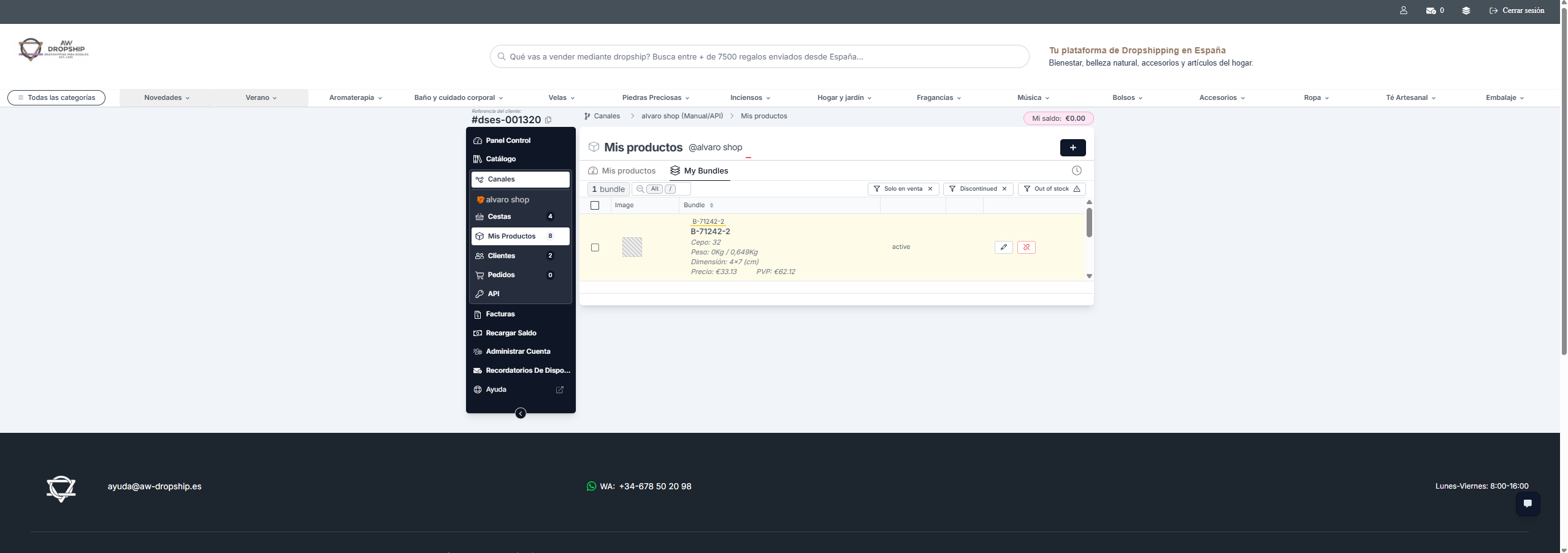Toggle the Out of stock filter
This screenshot has width=1568, height=553.
(x=1052, y=189)
